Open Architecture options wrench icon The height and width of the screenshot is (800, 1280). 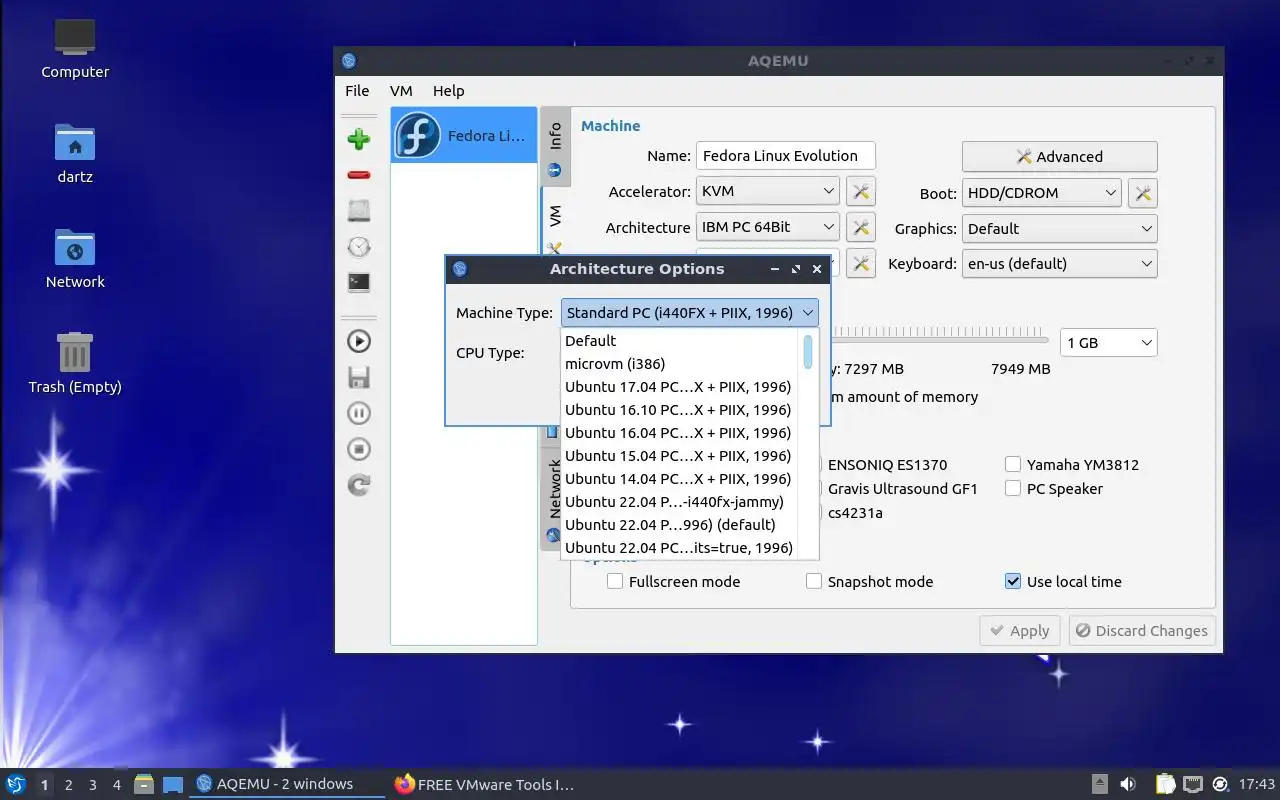pyautogui.click(x=860, y=227)
